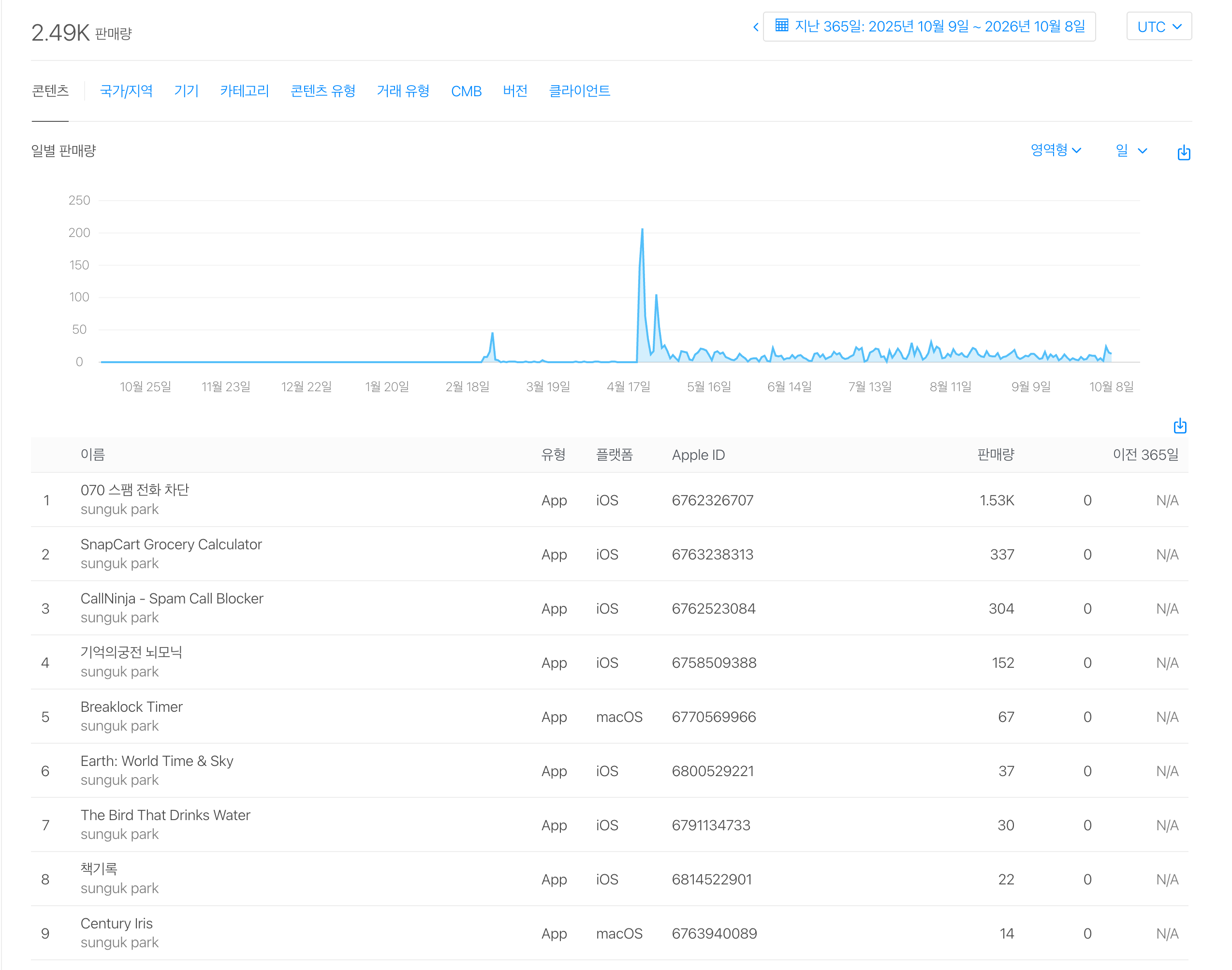Image resolution: width=1232 pixels, height=970 pixels.
Task: Click the table download icon above 이전 365일
Action: click(x=1180, y=426)
